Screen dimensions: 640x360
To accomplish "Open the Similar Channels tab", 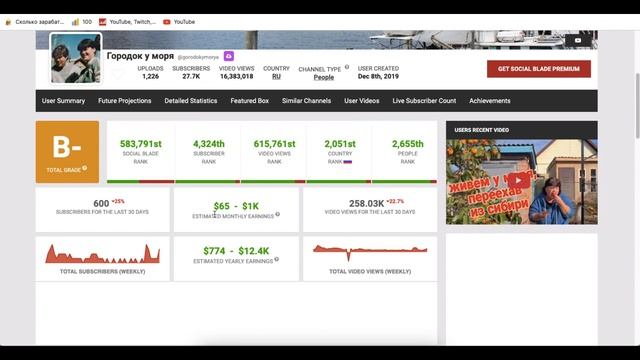I will pos(306,101).
